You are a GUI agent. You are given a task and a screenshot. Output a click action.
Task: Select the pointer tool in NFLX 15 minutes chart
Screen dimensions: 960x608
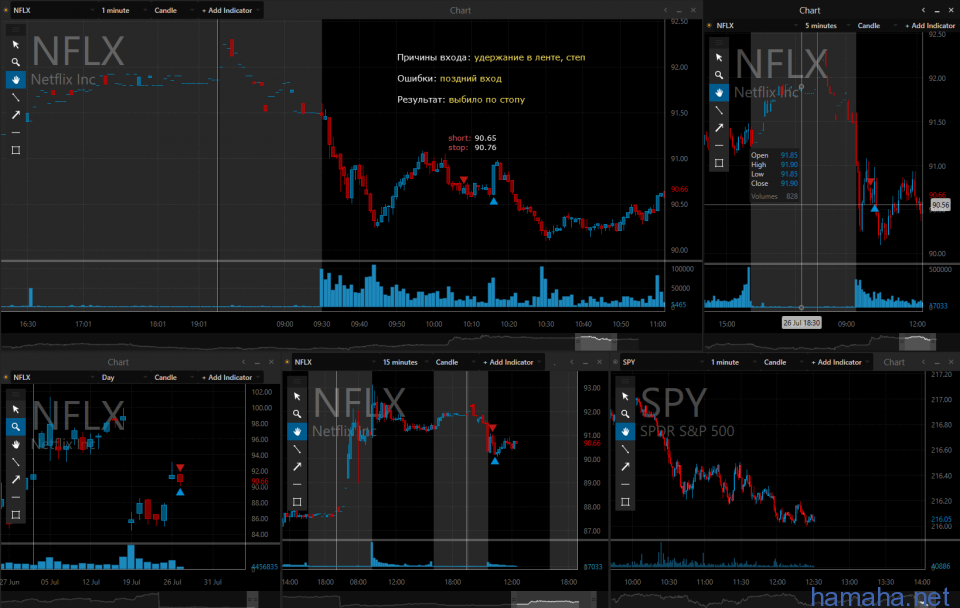(297, 396)
